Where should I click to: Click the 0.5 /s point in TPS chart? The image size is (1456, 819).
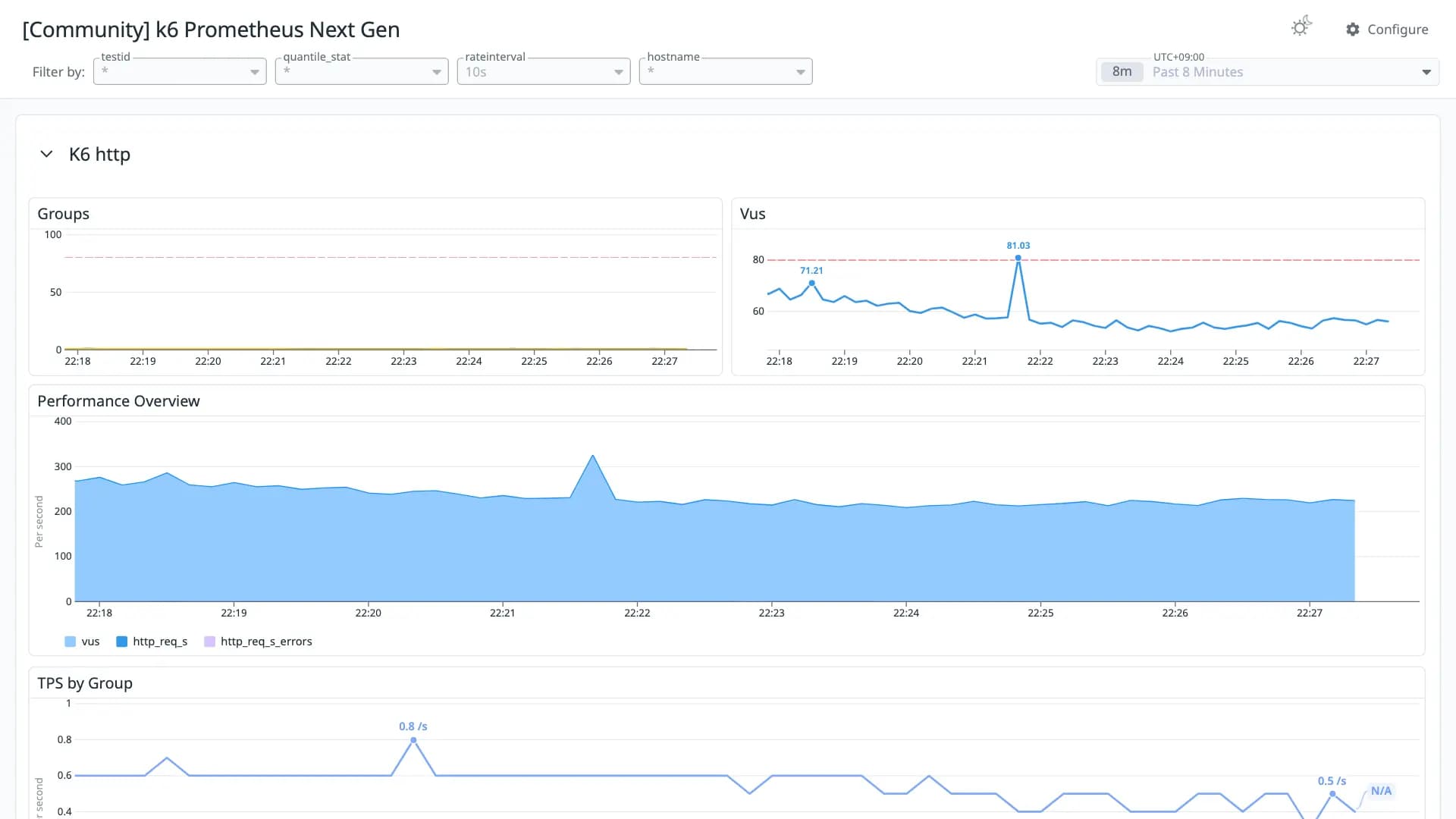(1332, 794)
